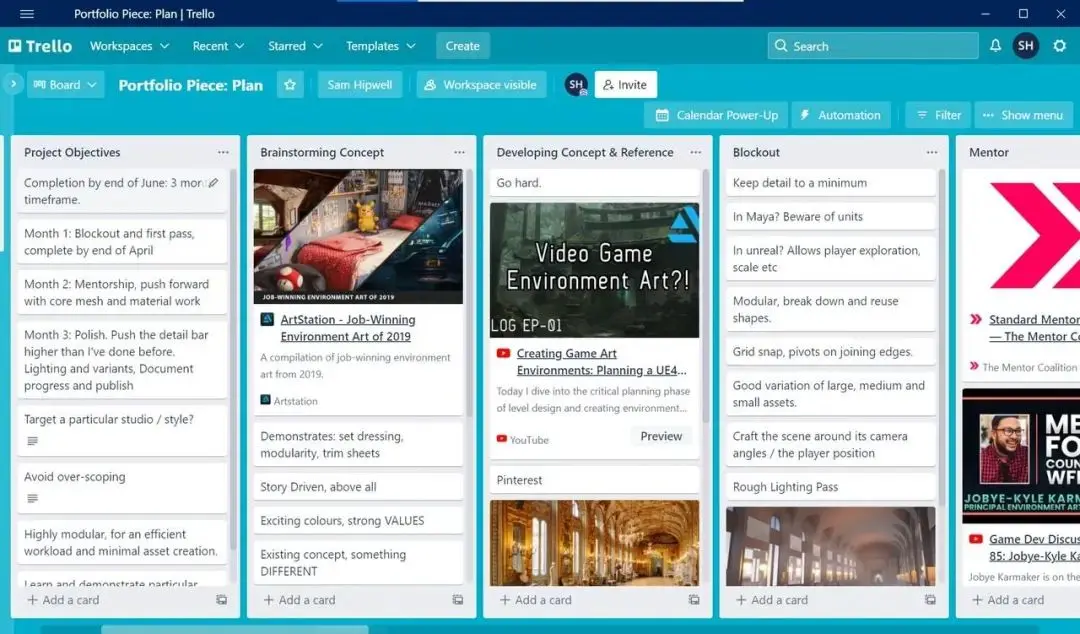This screenshot has height=634, width=1080.
Task: Open the hamburger menu in title bar
Action: [27, 14]
